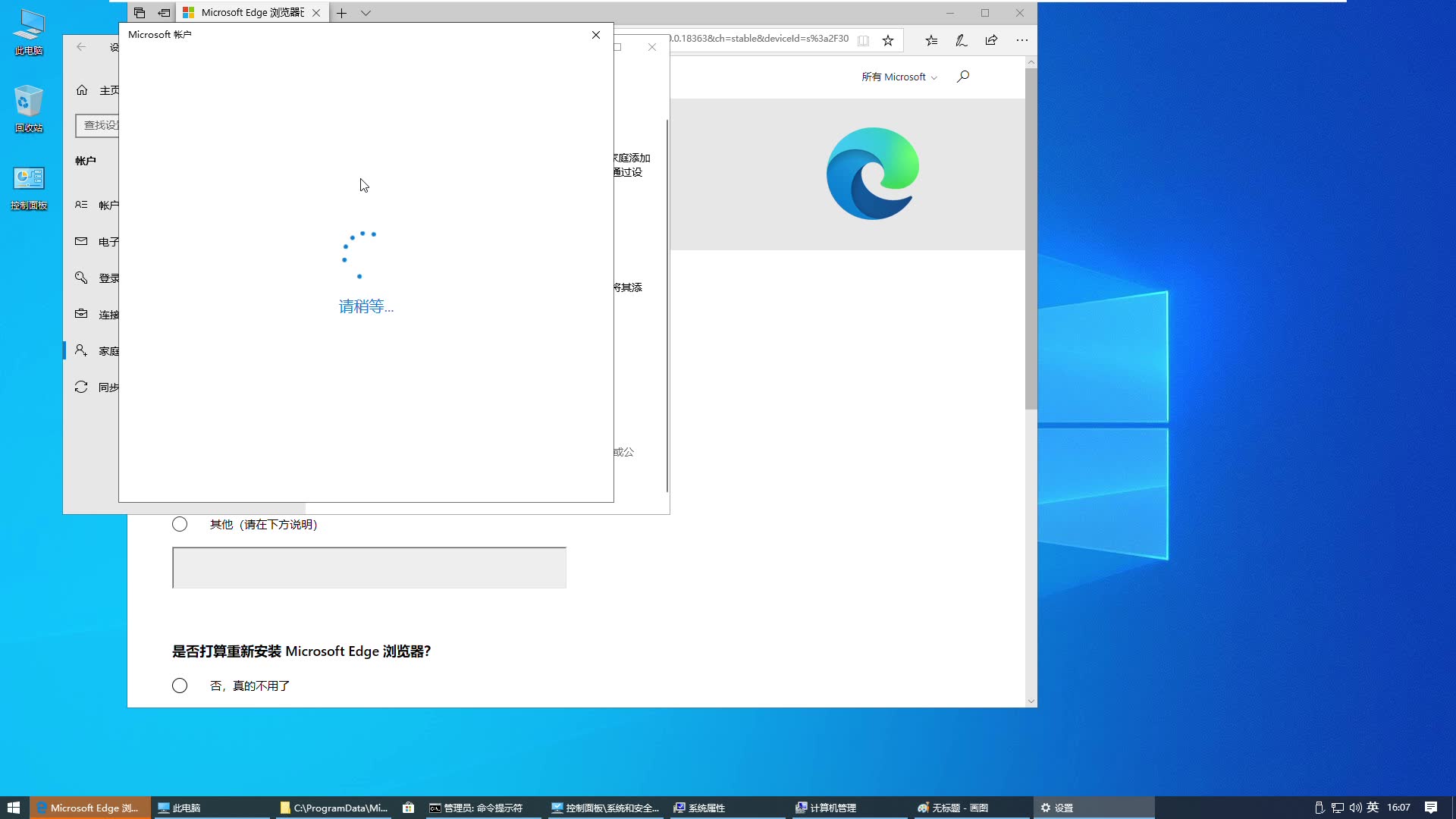
Task: Click the favorites star icon in address bar
Action: 887,41
